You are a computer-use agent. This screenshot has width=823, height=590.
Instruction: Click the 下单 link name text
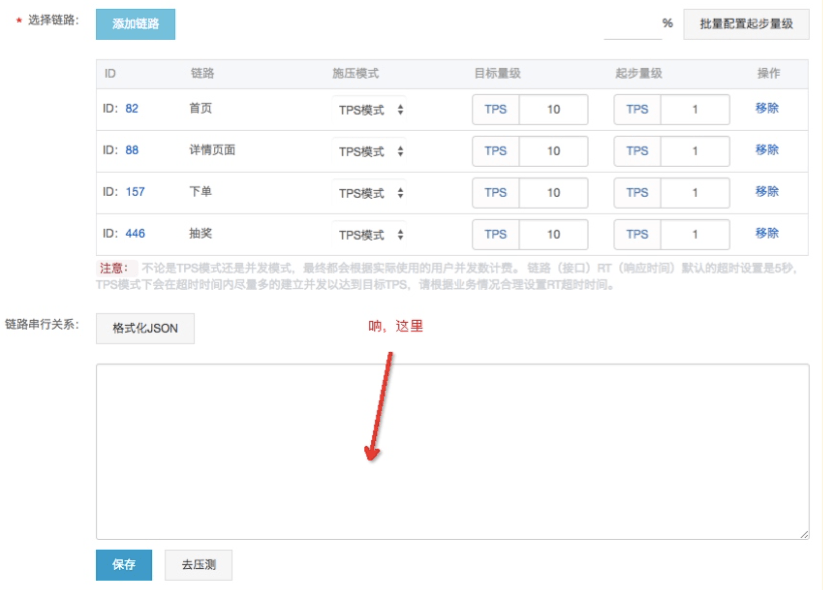(x=201, y=191)
